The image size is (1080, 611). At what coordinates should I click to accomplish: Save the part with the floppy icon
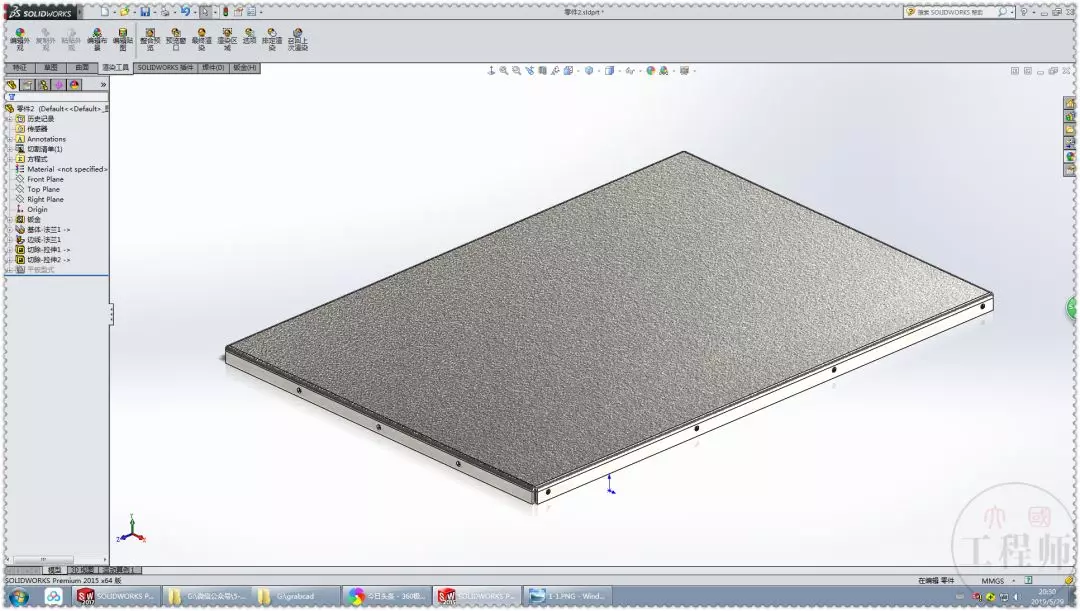(145, 12)
